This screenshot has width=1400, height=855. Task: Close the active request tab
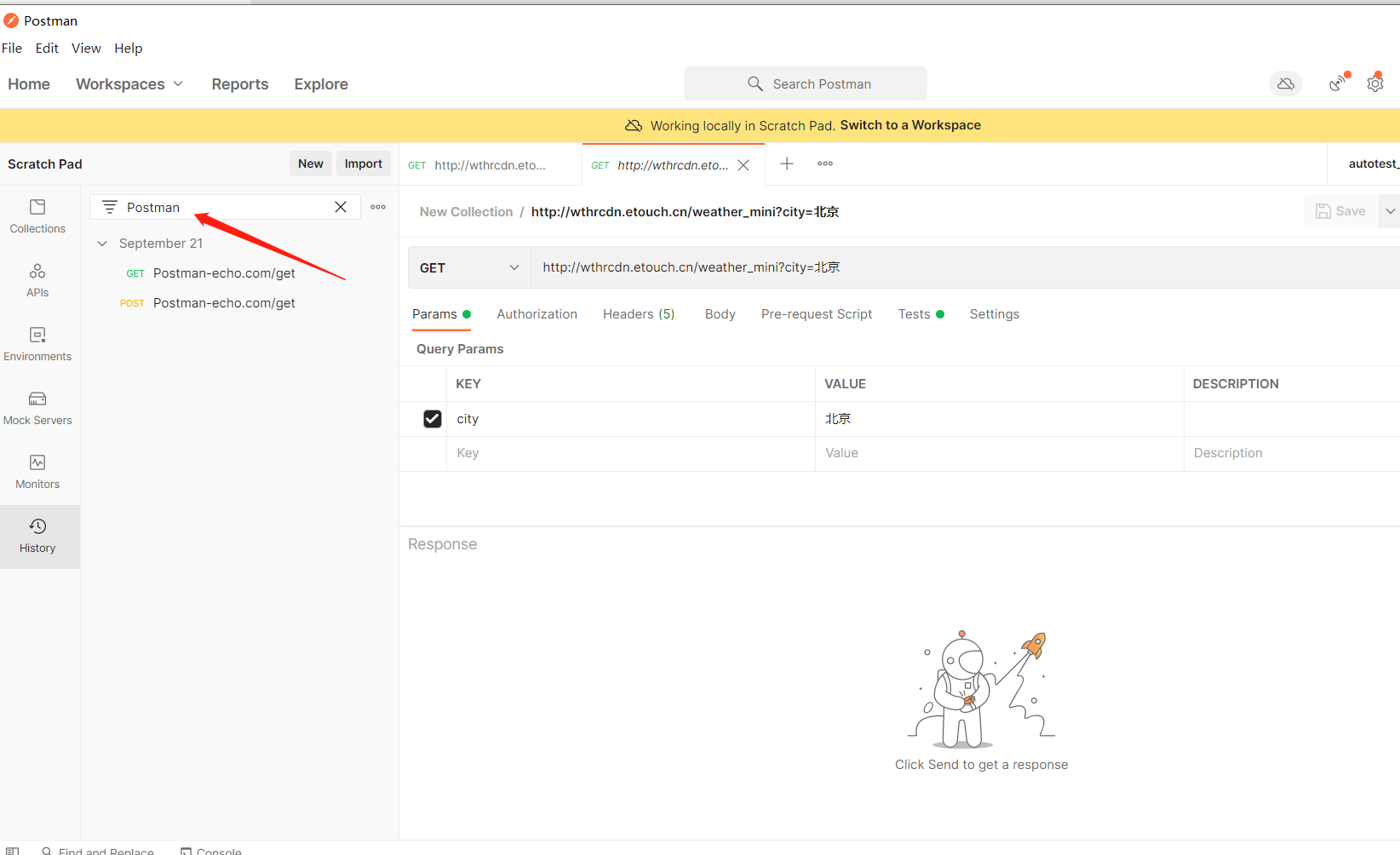[743, 165]
